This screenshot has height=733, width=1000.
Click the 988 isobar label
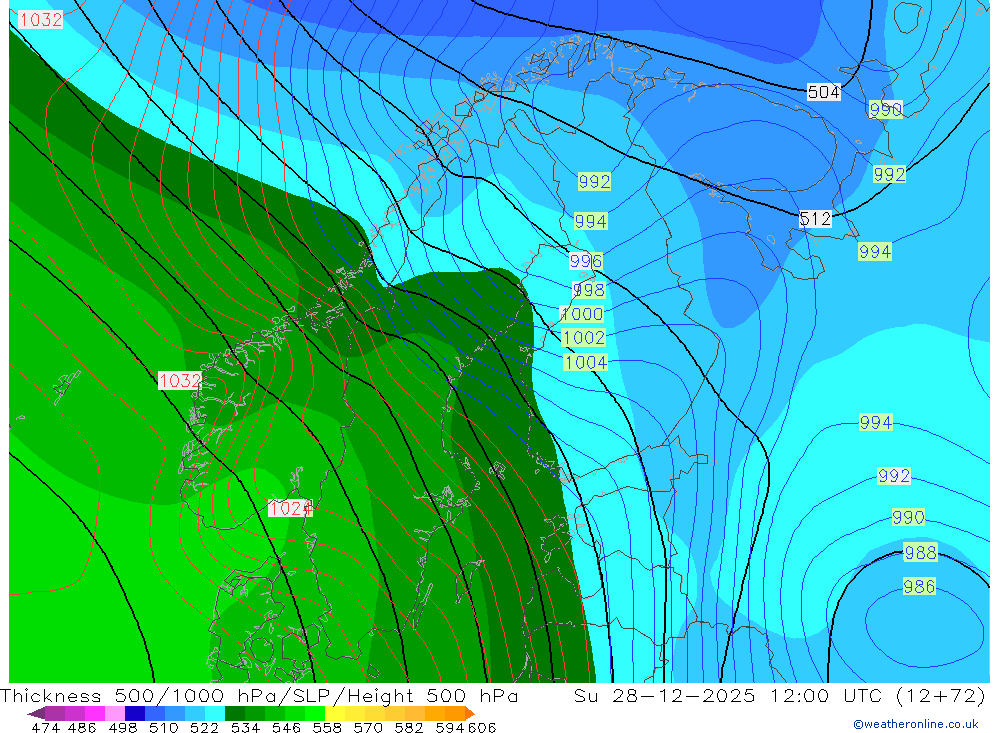click(920, 552)
